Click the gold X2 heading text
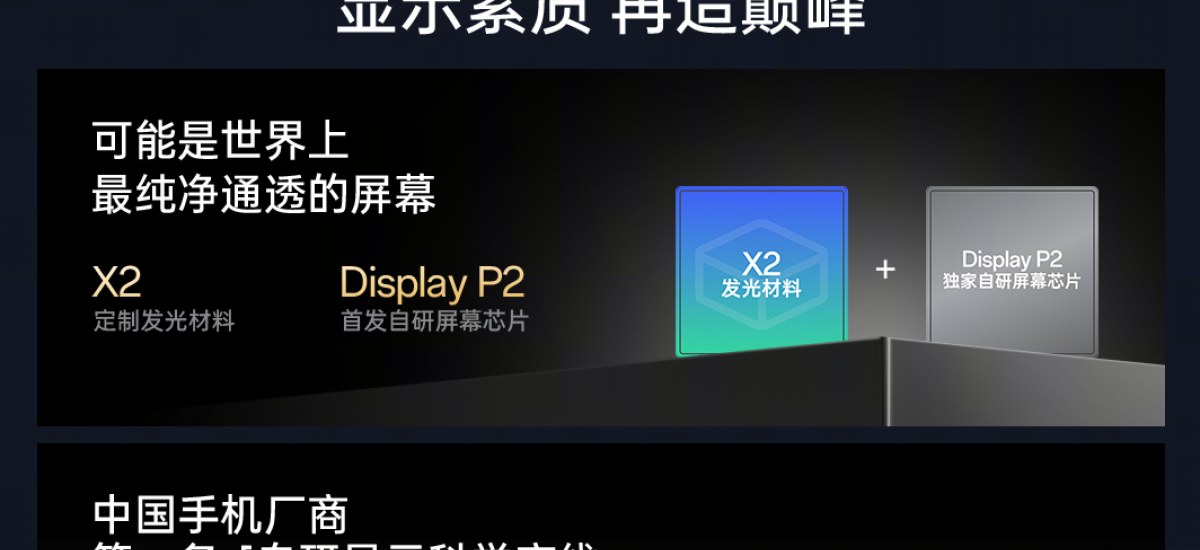 coord(116,282)
